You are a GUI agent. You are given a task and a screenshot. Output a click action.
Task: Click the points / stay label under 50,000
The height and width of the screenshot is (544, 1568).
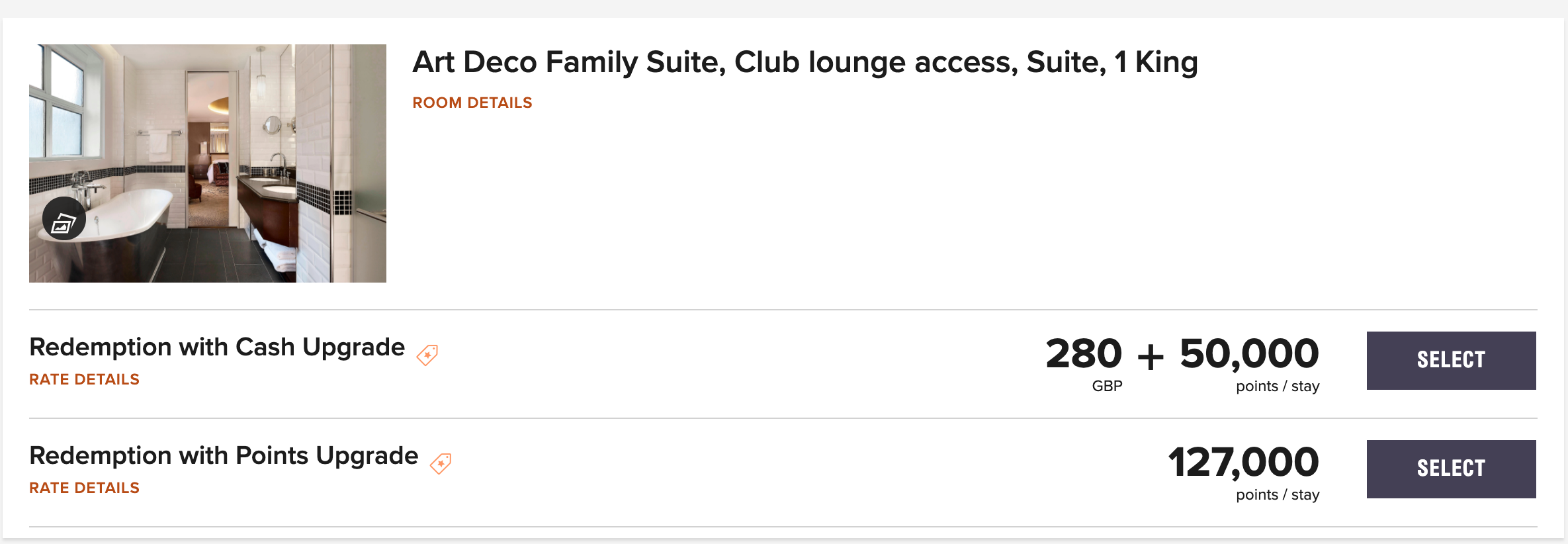[1278, 386]
